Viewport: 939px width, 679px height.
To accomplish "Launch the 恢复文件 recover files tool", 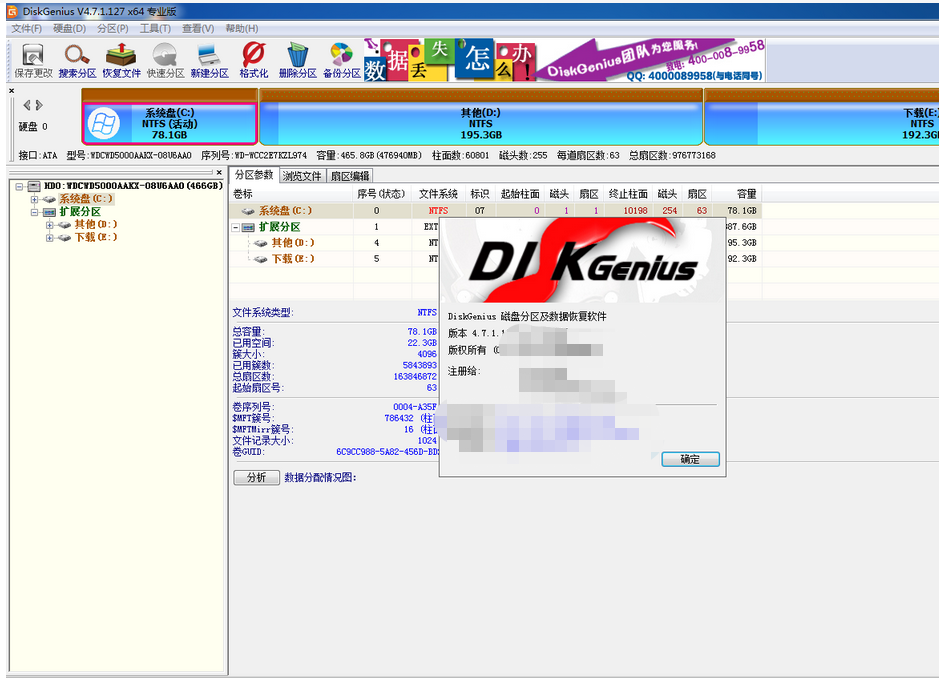I will click(x=122, y=60).
